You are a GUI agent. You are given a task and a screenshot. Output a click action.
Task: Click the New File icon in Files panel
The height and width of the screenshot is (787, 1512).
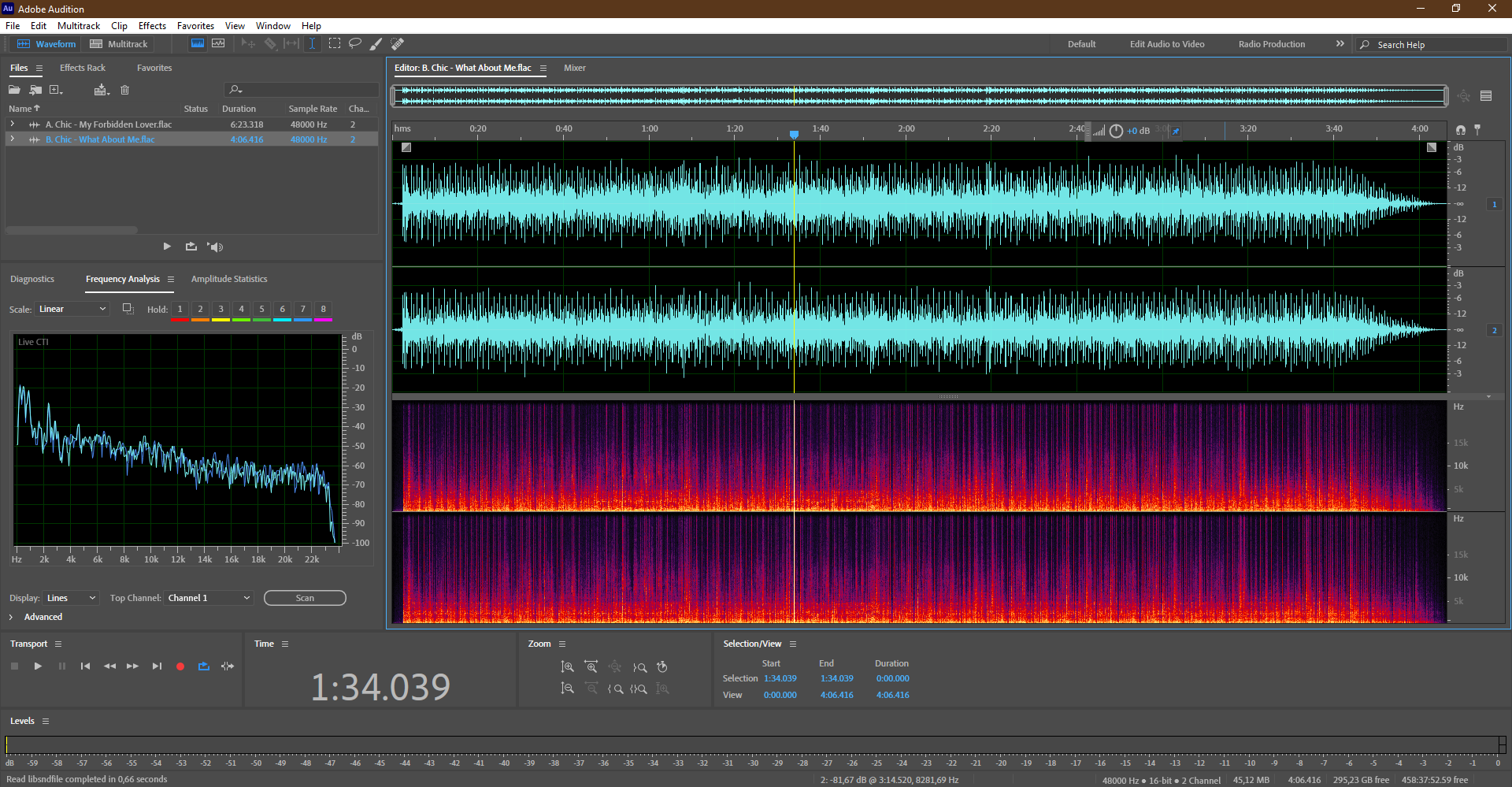[56, 90]
